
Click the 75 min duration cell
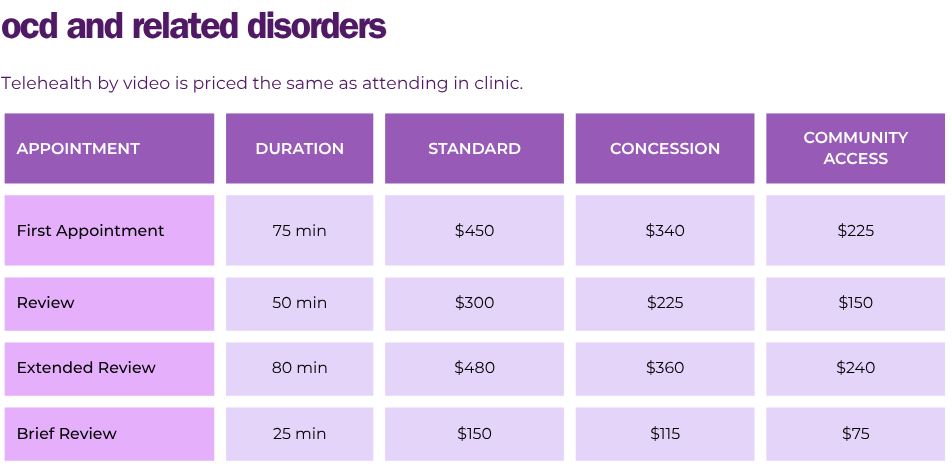click(x=299, y=230)
